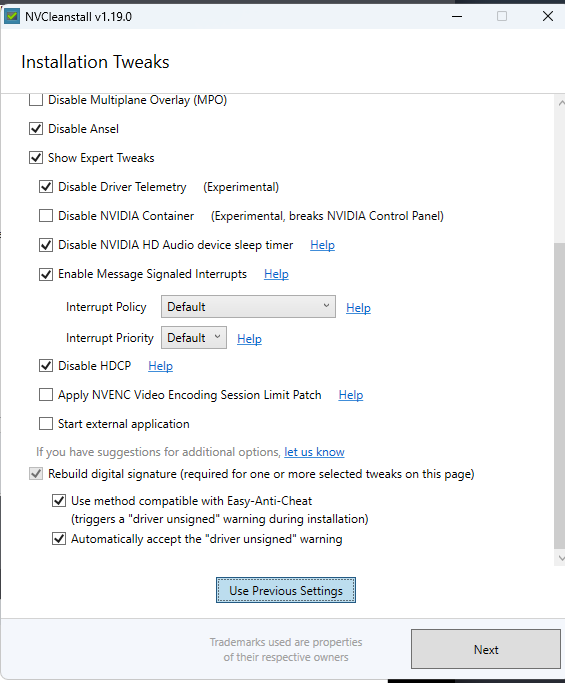Open Help for HD Audio sleep timer
The width and height of the screenshot is (565, 683).
(x=322, y=245)
